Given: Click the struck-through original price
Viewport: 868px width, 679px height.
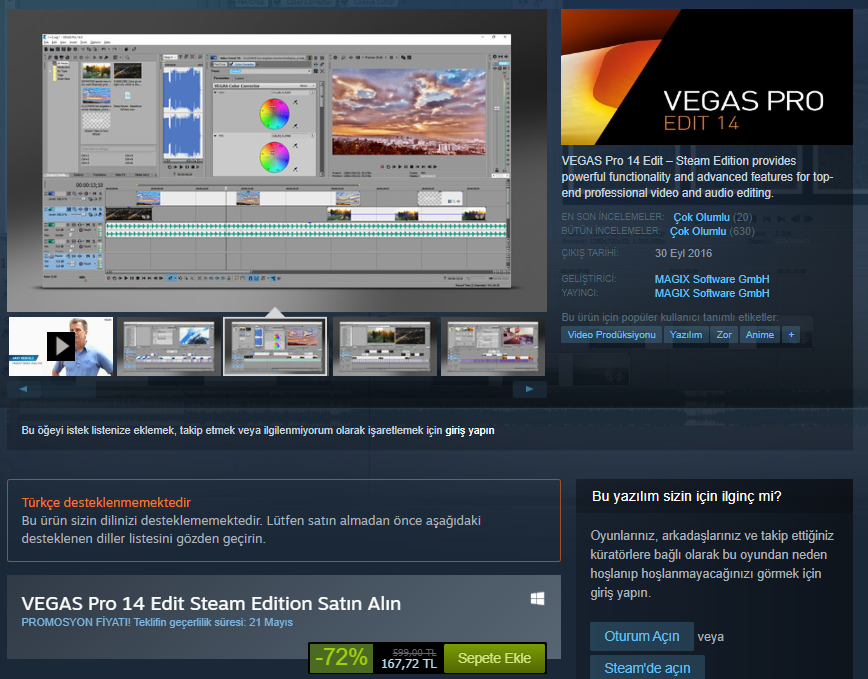Looking at the screenshot, I should pyautogui.click(x=415, y=652).
